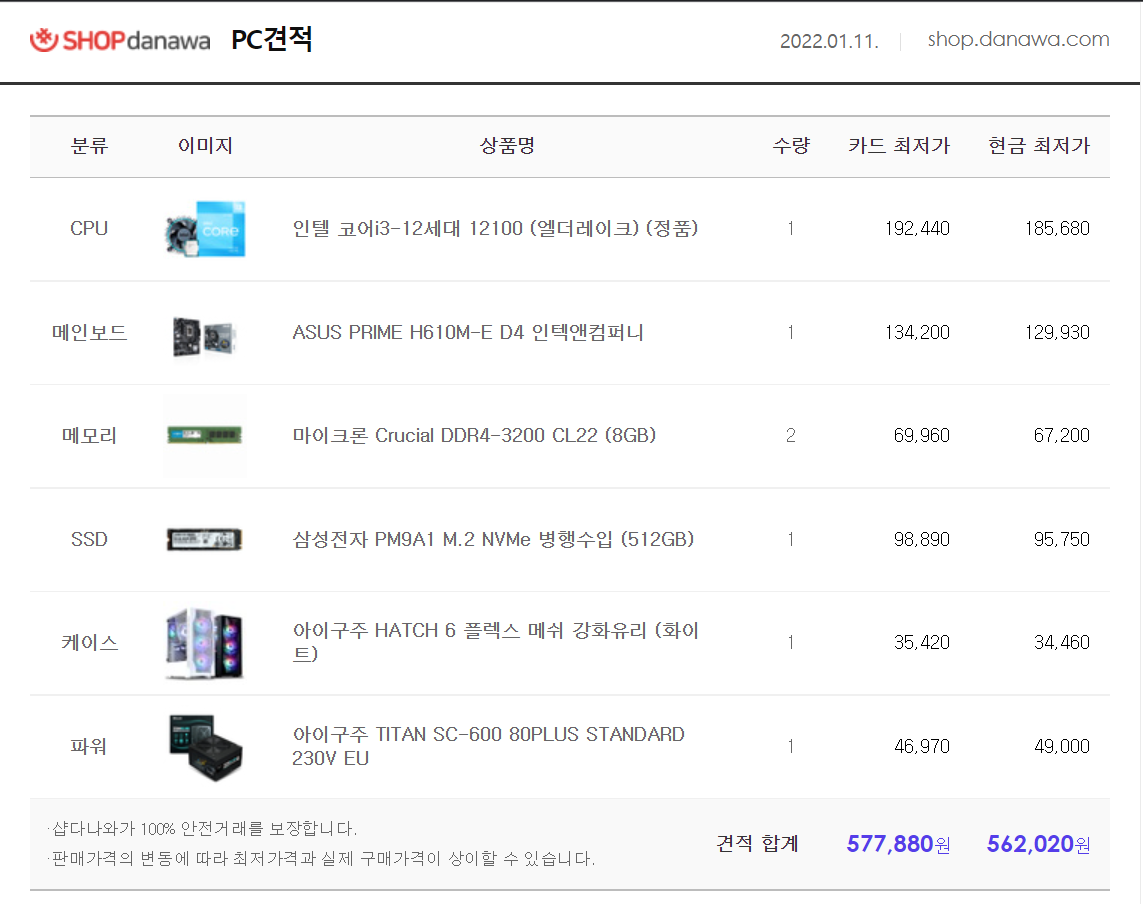
Task: Open the shop.danawa.com link
Action: point(1018,39)
